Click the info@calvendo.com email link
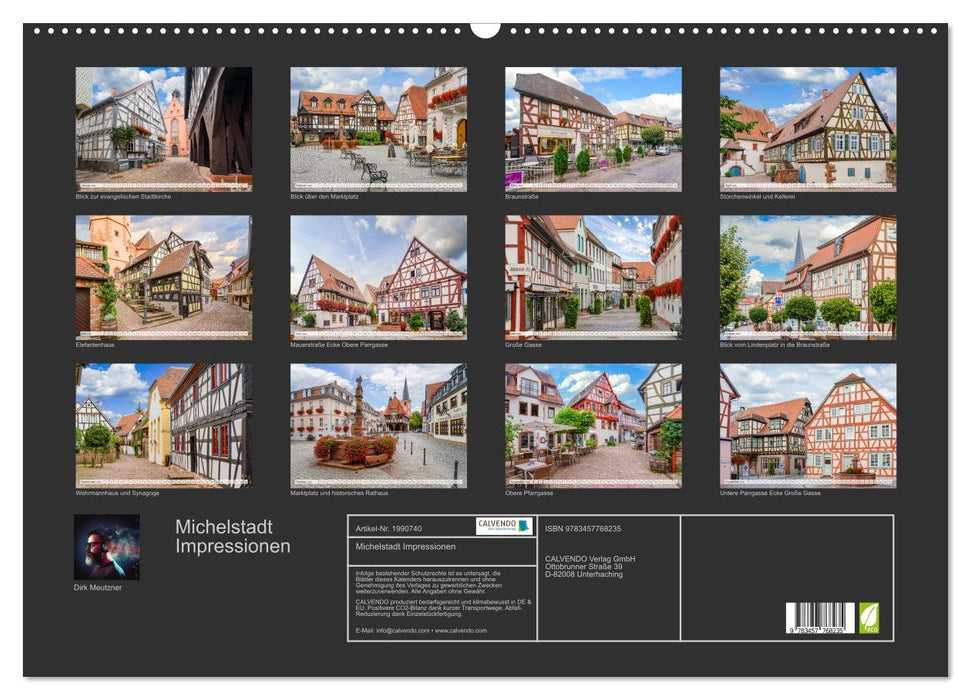This screenshot has width=971, height=700. pyautogui.click(x=404, y=631)
